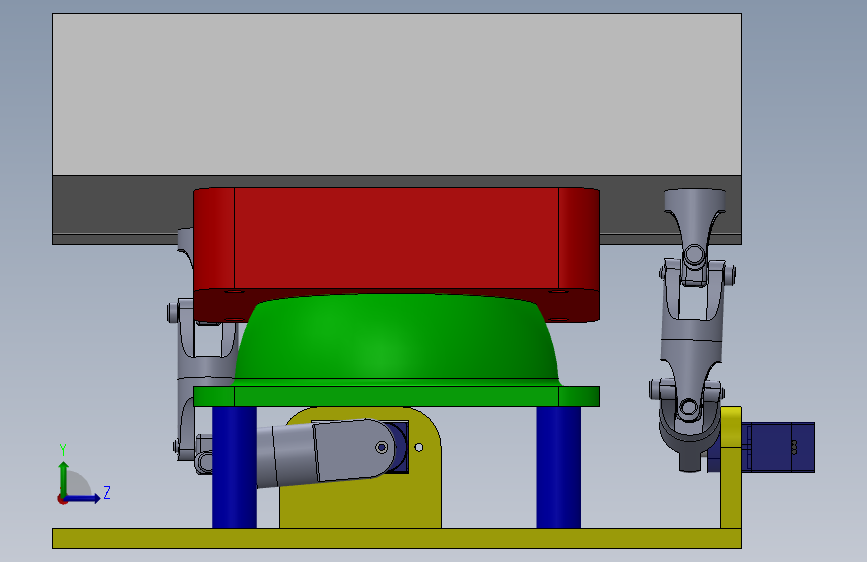867x562 pixels.
Task: Click the small hole in the yellow bracket
Action: point(419,447)
